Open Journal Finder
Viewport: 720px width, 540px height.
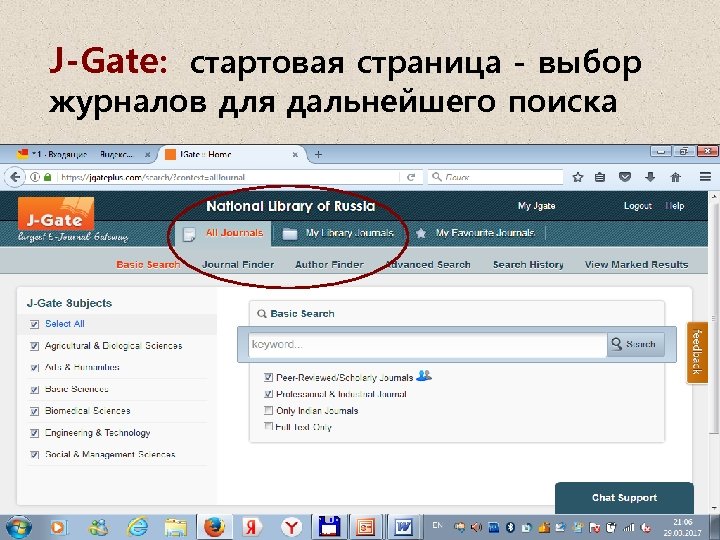(x=238, y=264)
